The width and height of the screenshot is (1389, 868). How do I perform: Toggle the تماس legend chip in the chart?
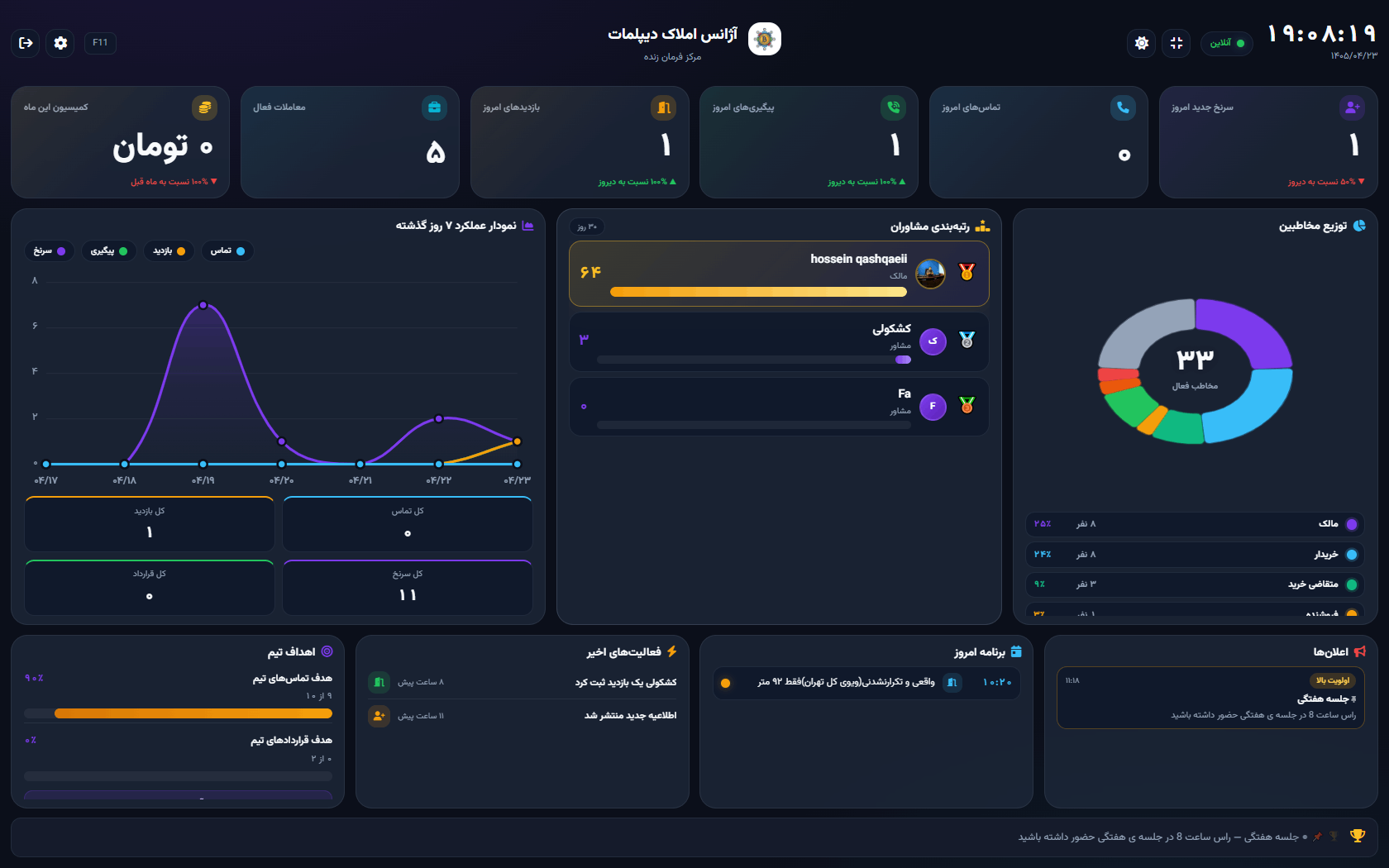[227, 251]
